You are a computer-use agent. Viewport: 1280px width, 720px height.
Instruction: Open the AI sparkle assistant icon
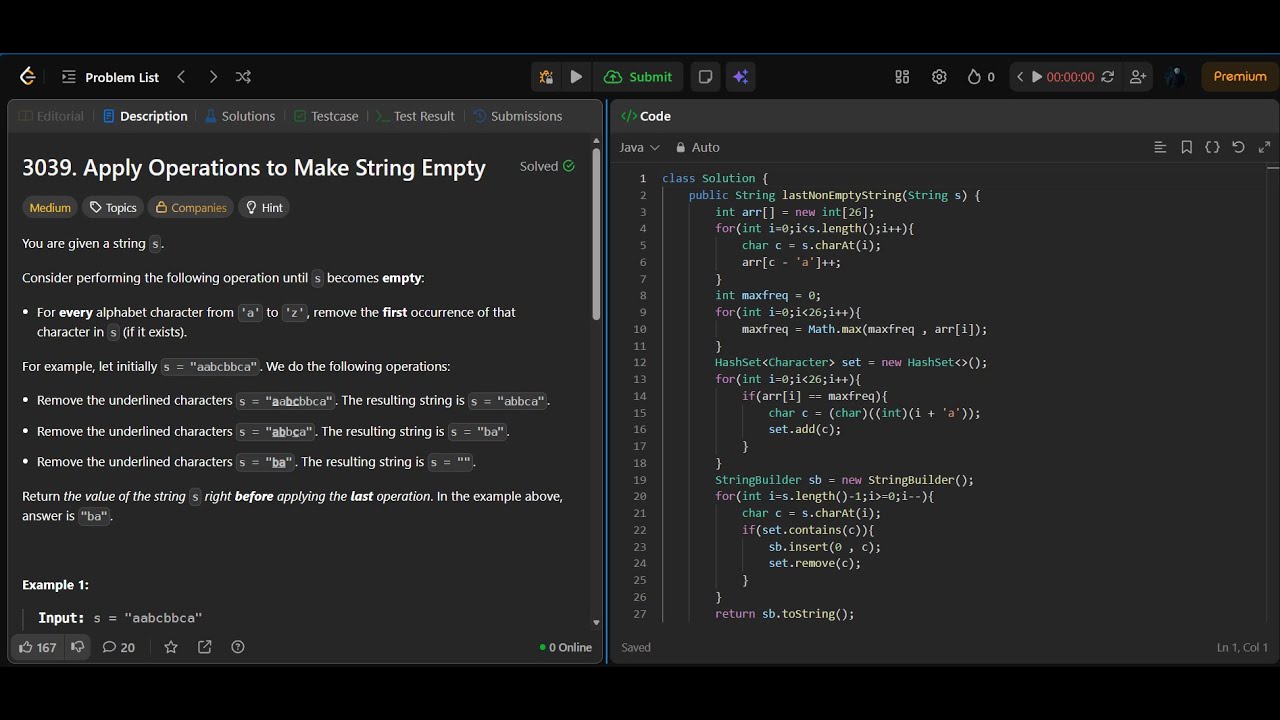coord(741,77)
